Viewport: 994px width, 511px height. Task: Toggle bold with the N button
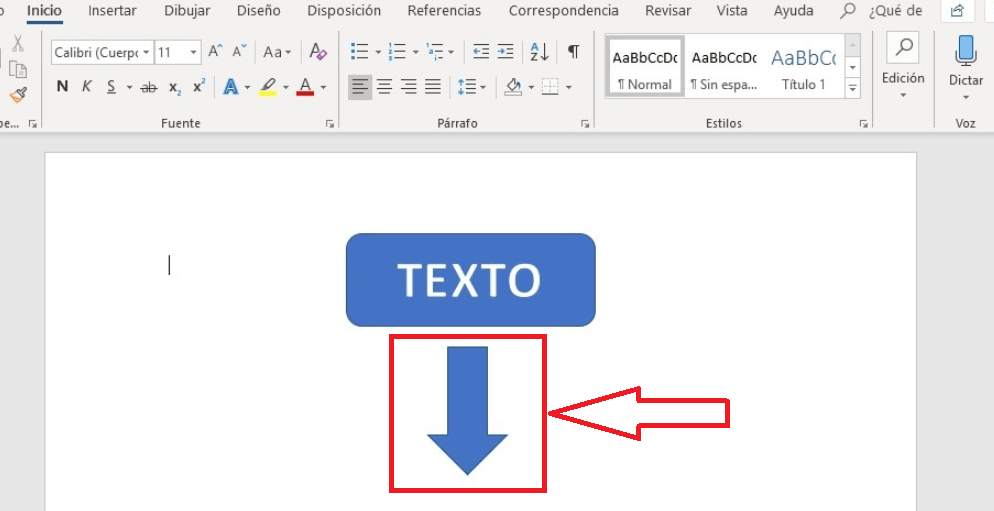pyautogui.click(x=62, y=87)
